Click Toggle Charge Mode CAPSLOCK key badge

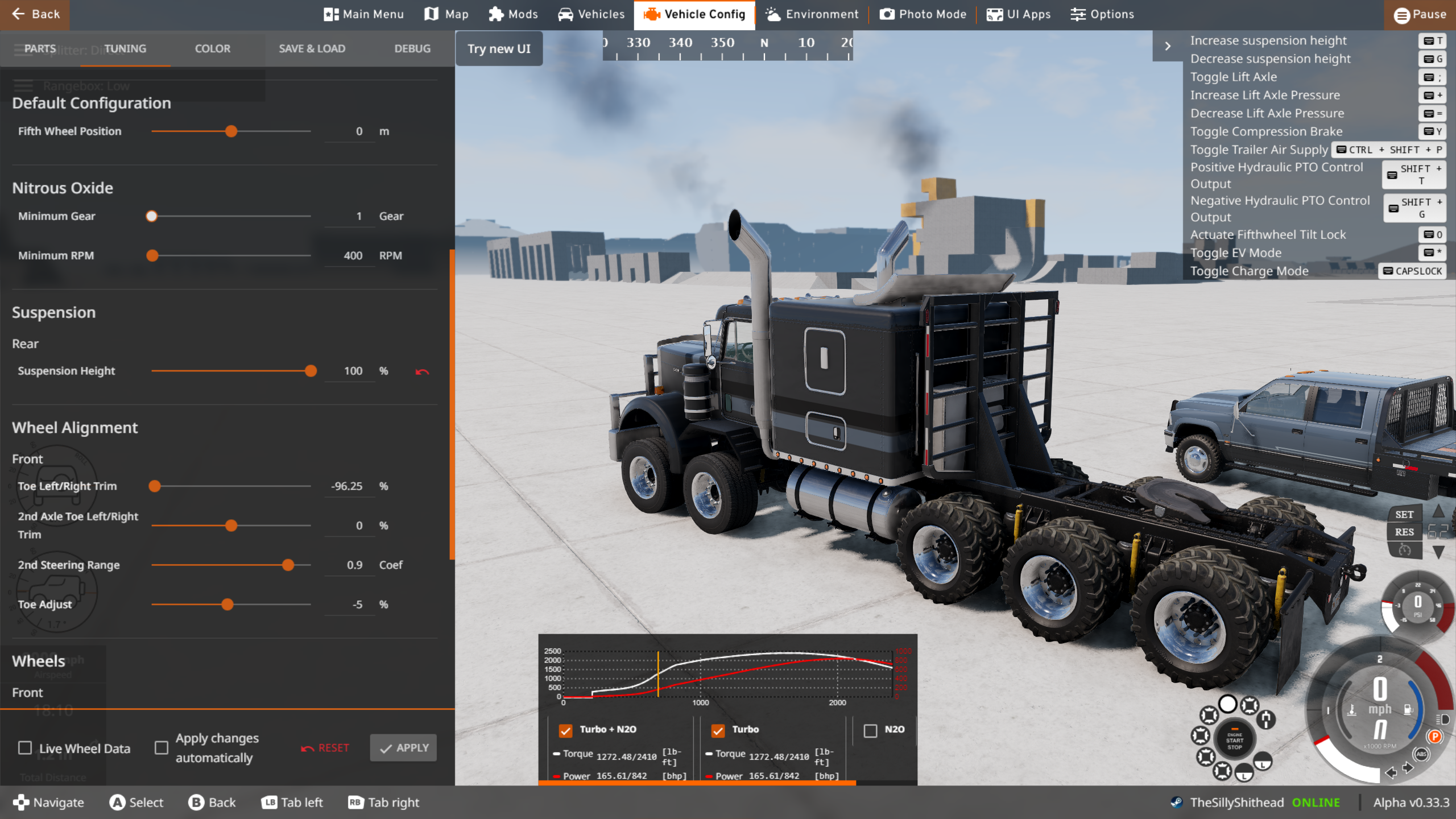1412,271
